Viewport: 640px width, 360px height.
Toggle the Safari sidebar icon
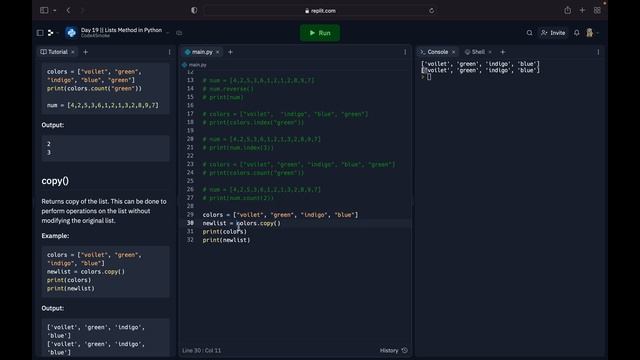(44, 10)
